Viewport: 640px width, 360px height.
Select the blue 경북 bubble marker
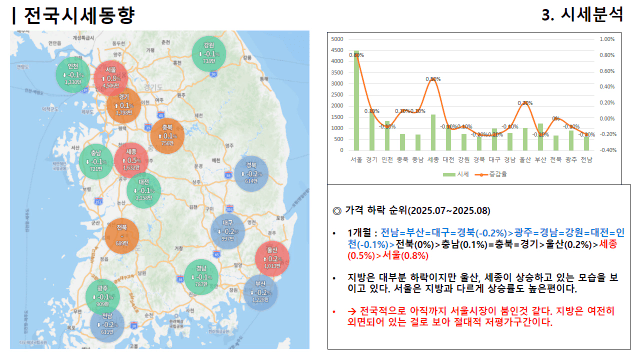pyautogui.click(x=251, y=174)
